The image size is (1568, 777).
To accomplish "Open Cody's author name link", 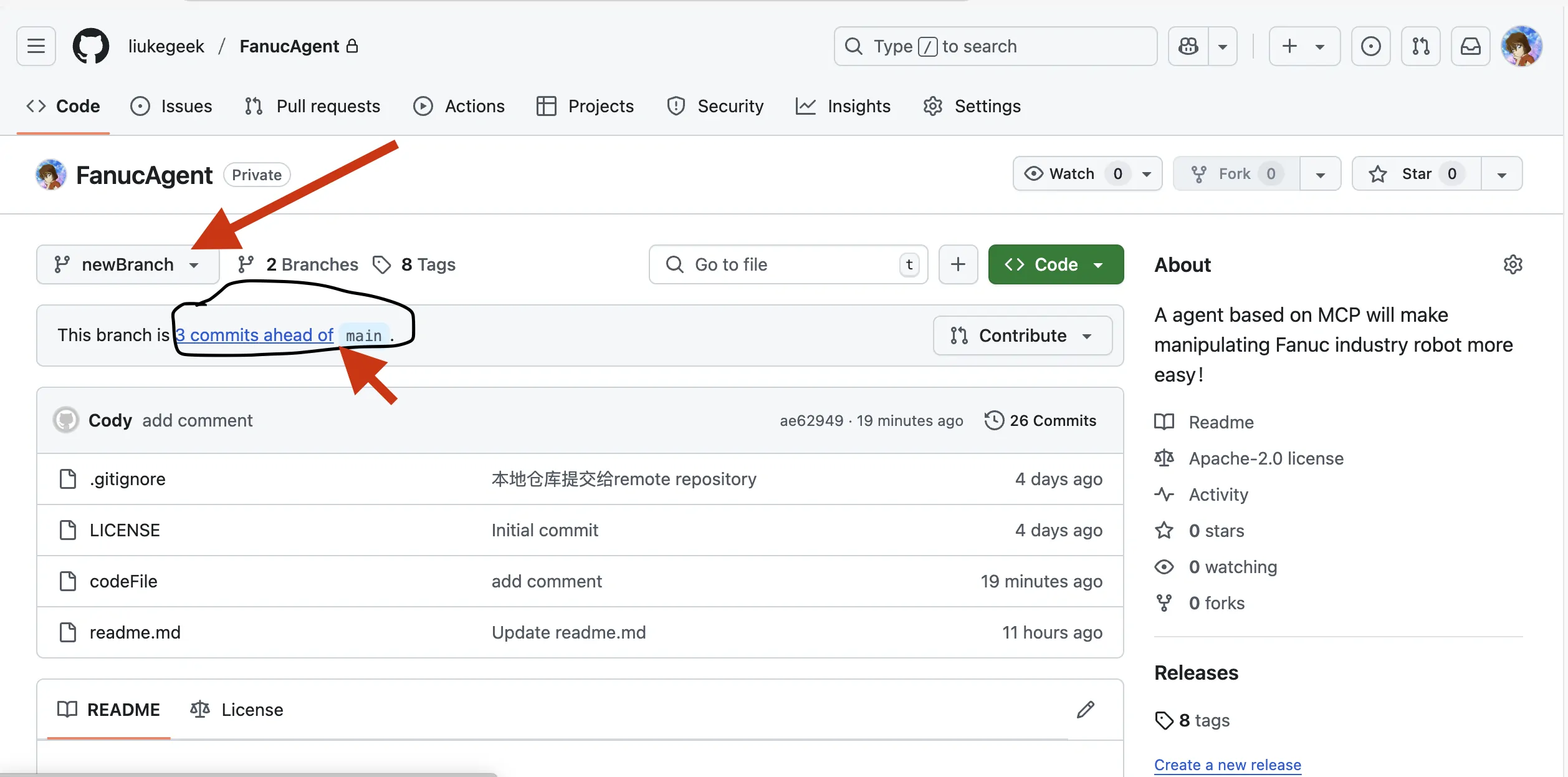I will point(110,420).
